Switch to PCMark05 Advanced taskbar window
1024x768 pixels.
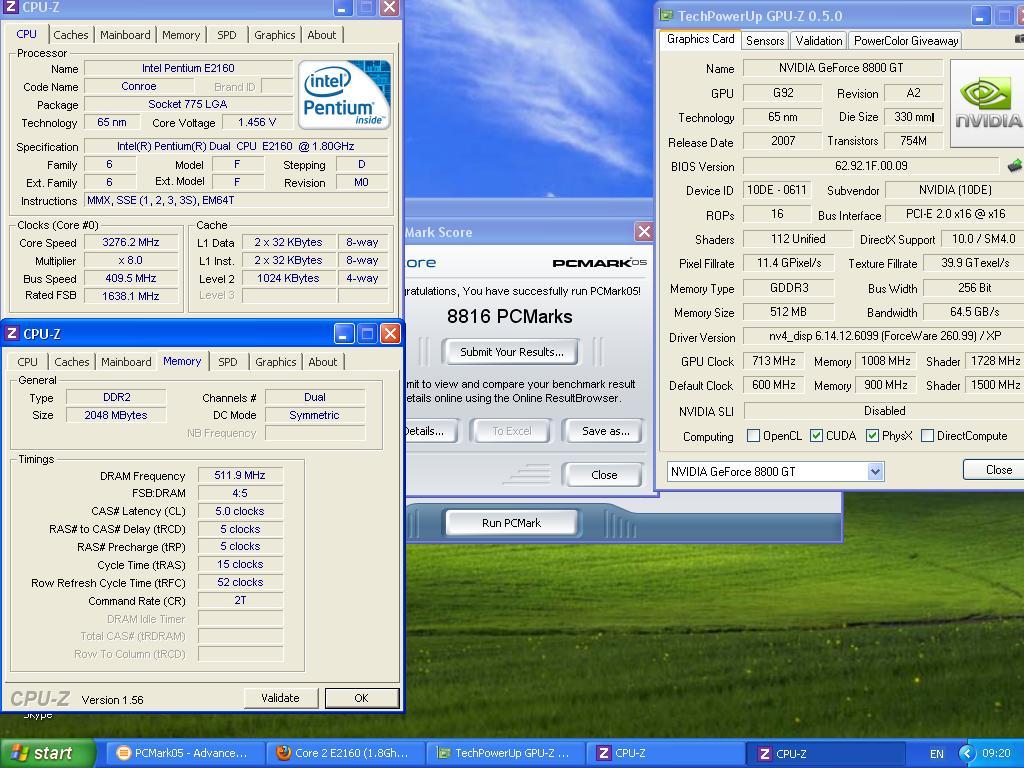click(x=184, y=753)
